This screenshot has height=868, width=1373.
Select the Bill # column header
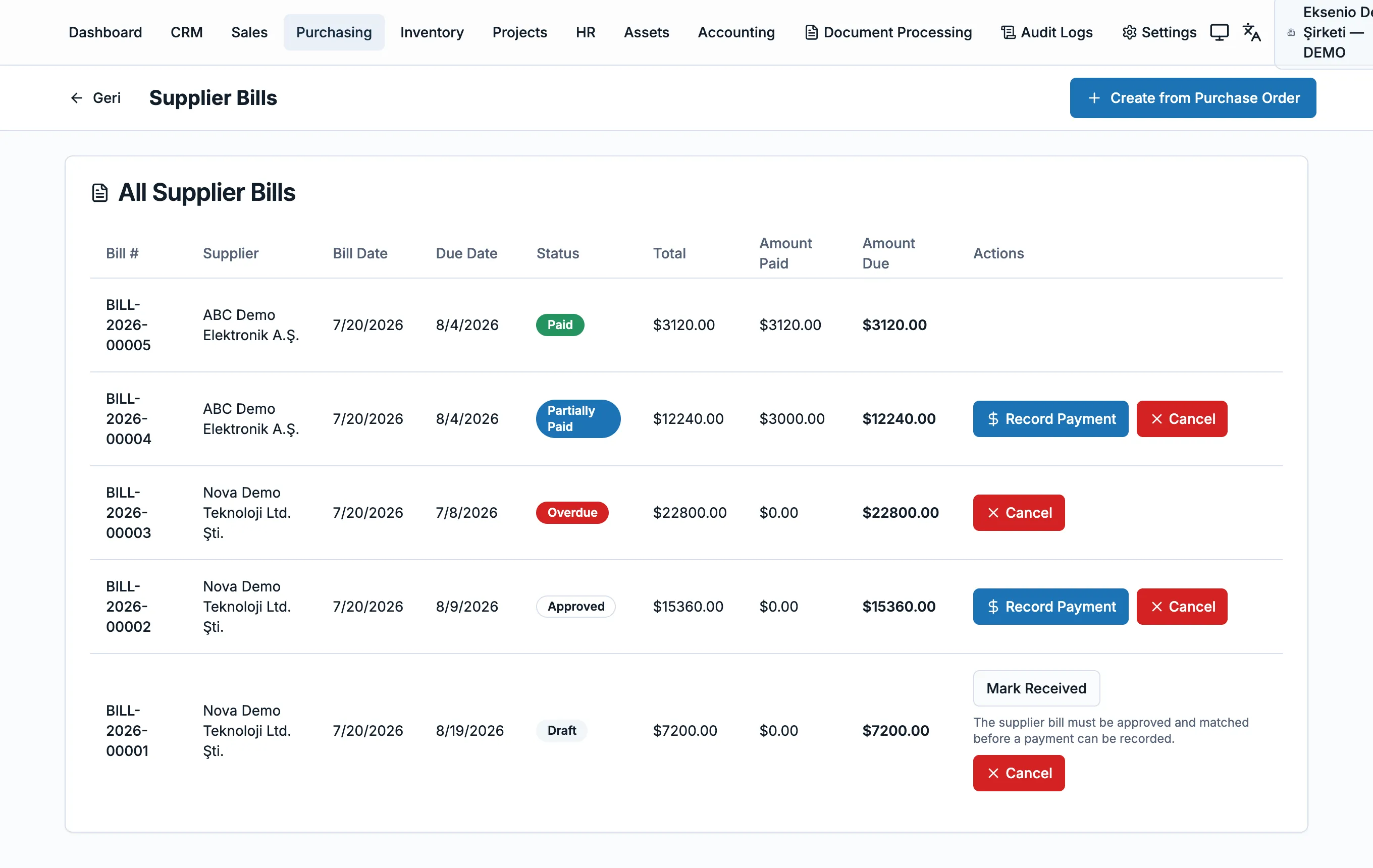[x=122, y=254]
